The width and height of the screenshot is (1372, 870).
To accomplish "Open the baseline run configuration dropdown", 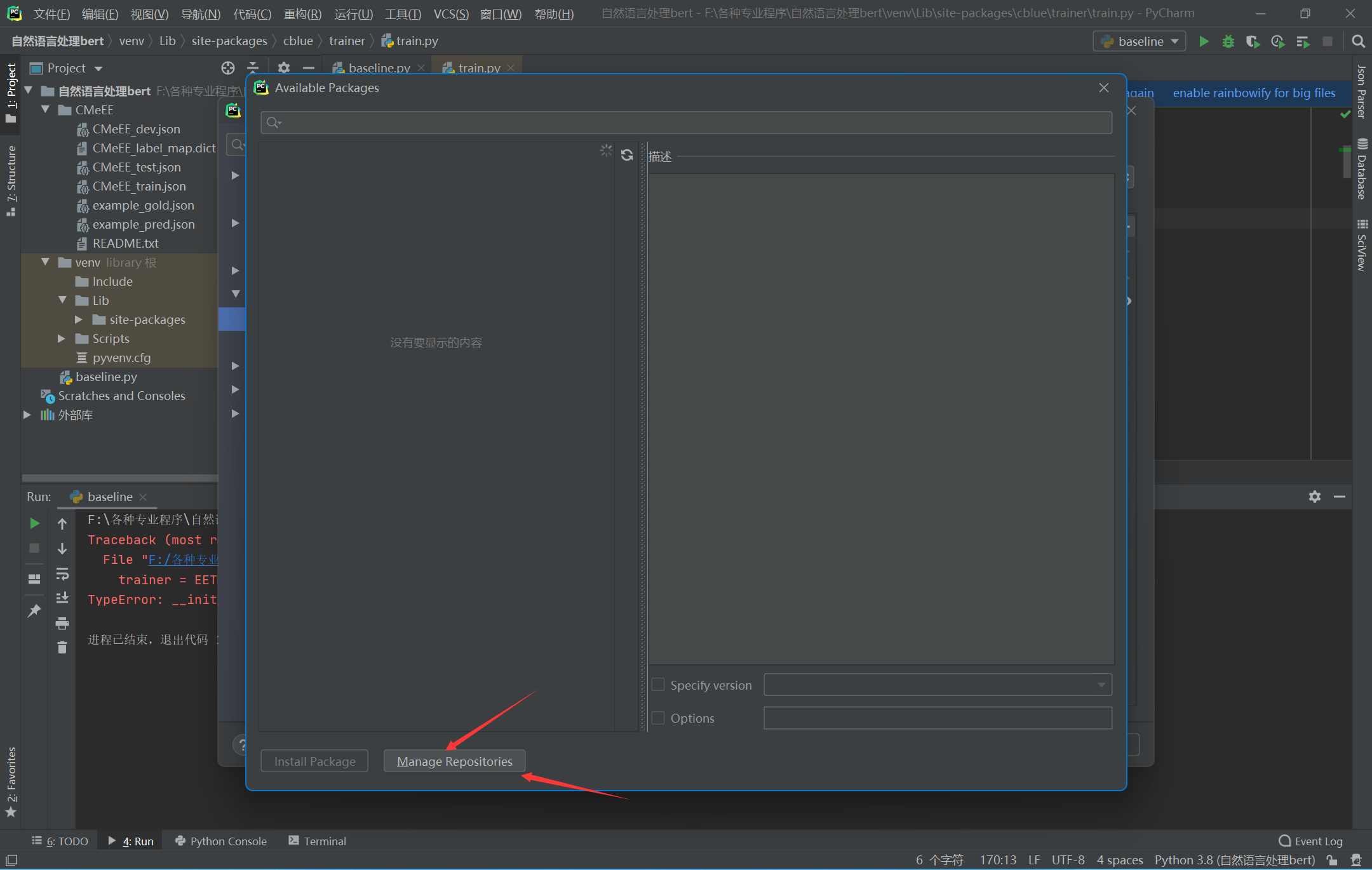I will coord(1140,41).
